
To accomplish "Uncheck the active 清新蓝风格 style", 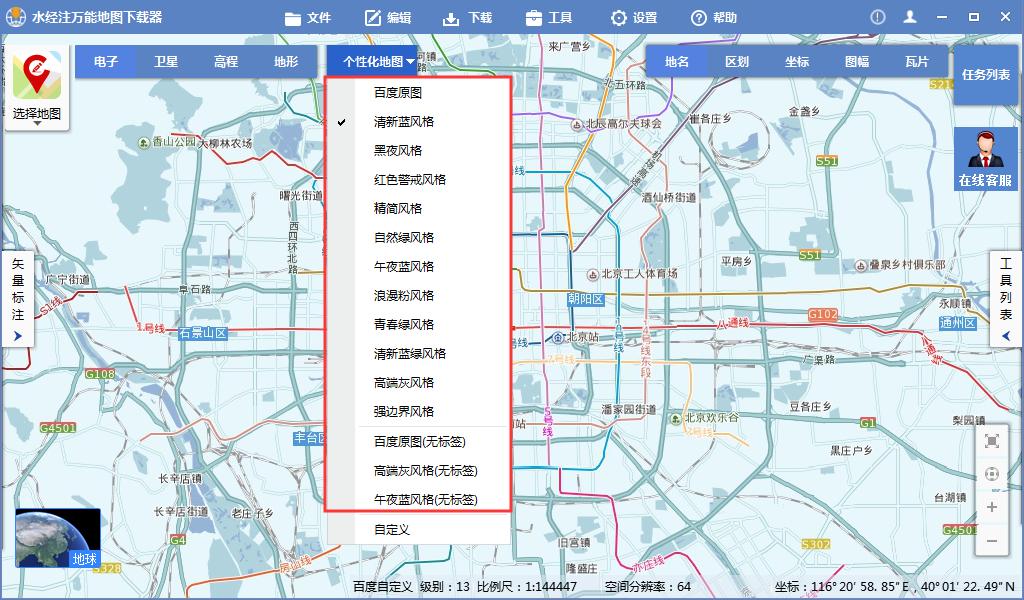I will tap(403, 121).
